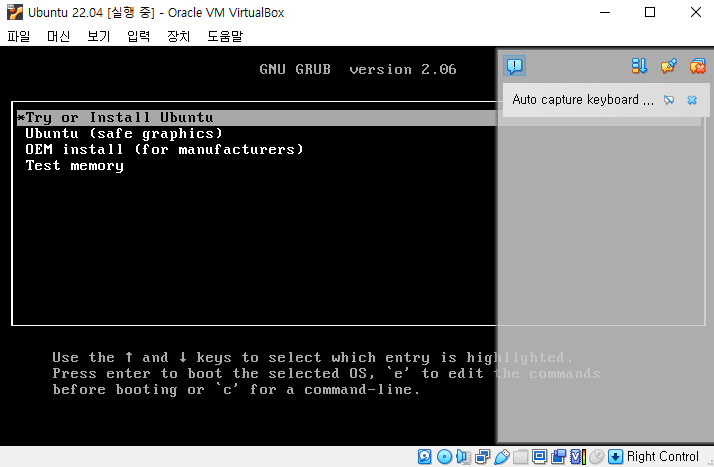Image resolution: width=714 pixels, height=467 pixels.
Task: Open the 장치 menu
Action: [x=178, y=36]
